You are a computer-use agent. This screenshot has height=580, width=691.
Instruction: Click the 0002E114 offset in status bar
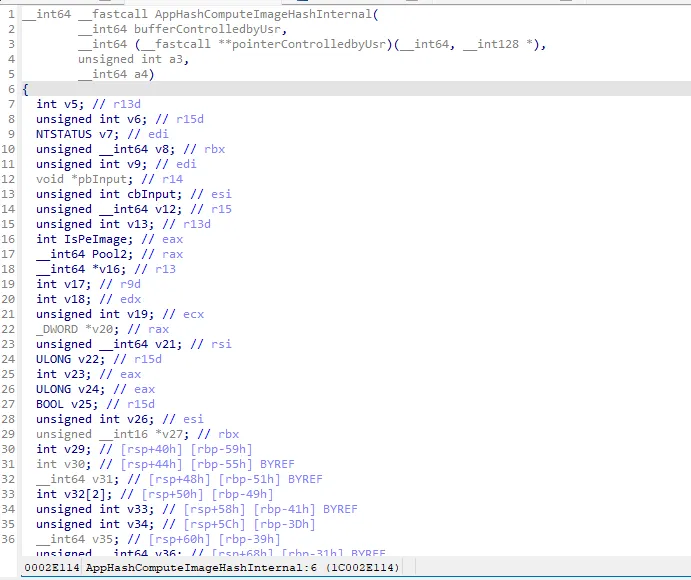pyautogui.click(x=51, y=567)
